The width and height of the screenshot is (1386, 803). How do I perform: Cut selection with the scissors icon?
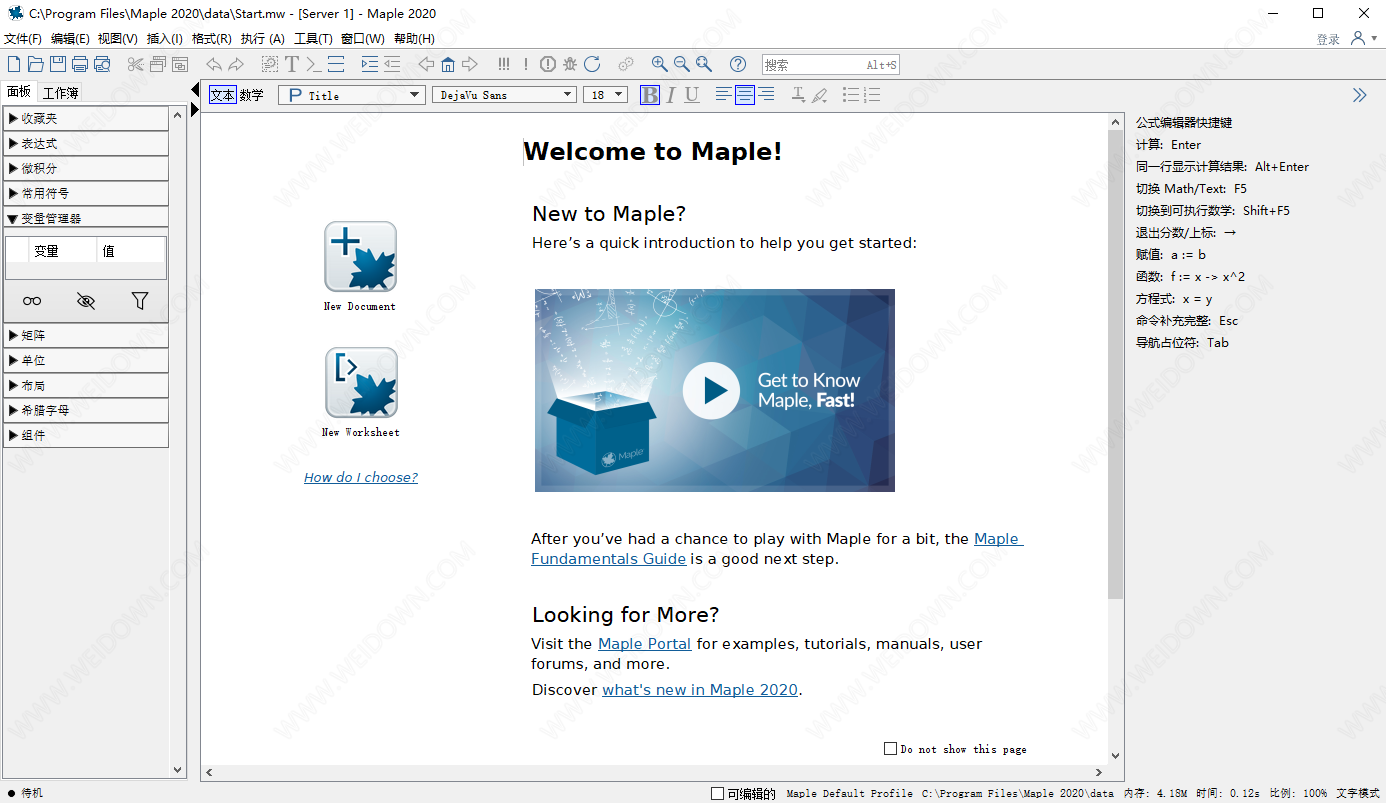coord(136,64)
